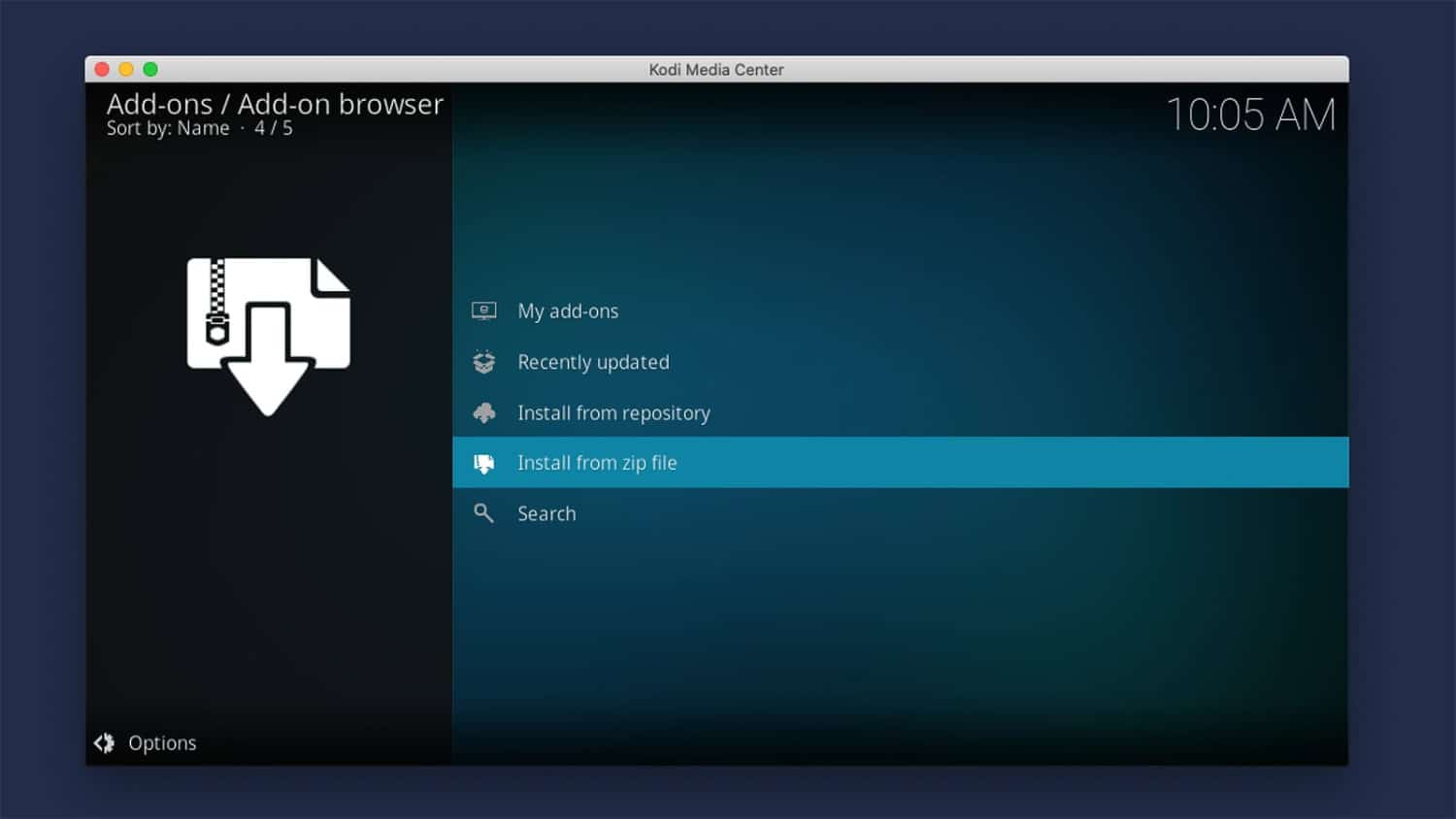1456x819 pixels.
Task: Open My add-ons
Action: pos(901,311)
